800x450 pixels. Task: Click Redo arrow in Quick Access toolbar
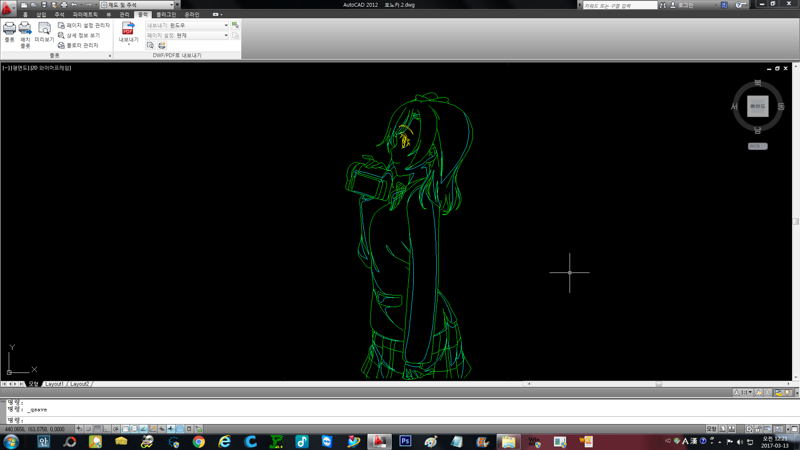click(88, 5)
